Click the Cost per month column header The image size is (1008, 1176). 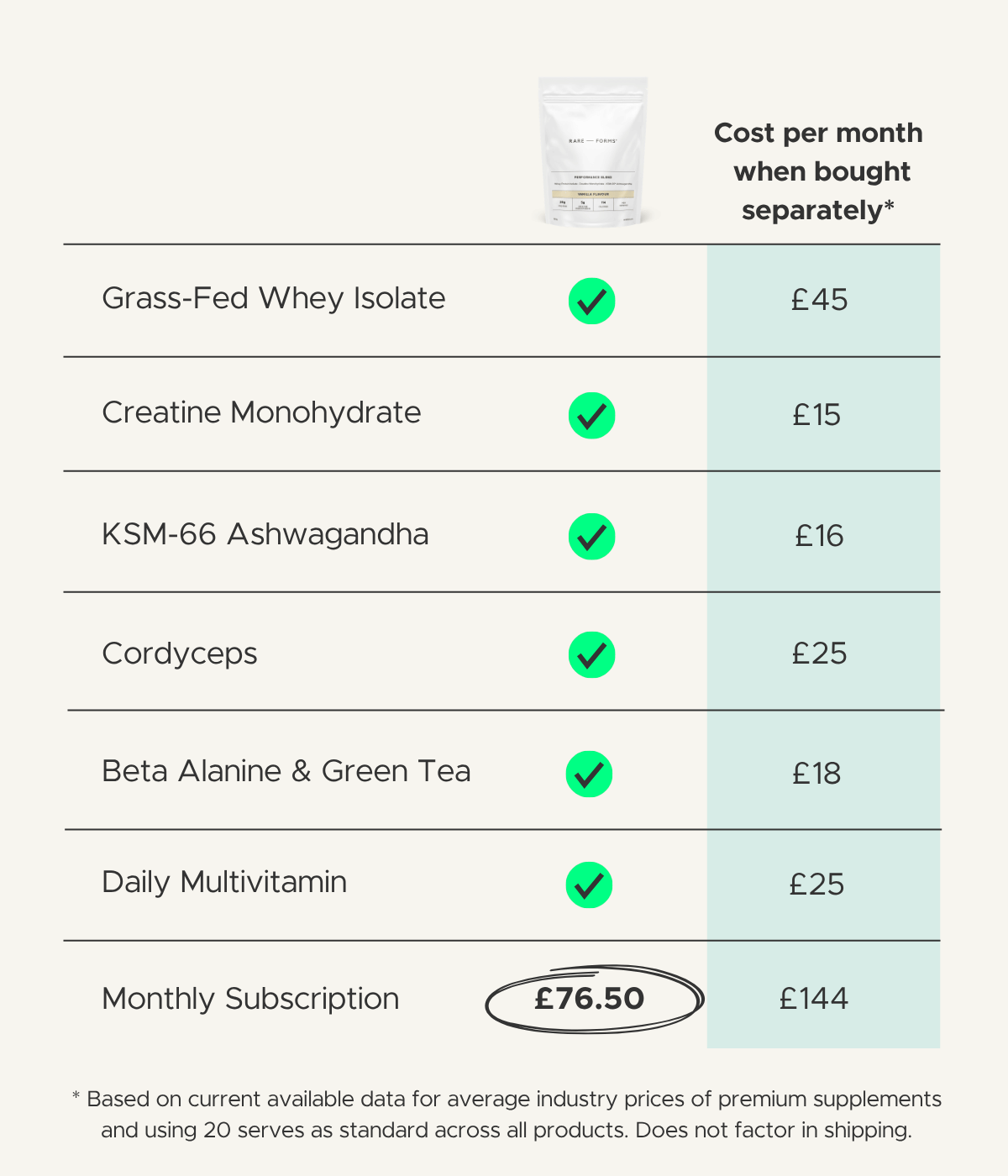[x=819, y=171]
